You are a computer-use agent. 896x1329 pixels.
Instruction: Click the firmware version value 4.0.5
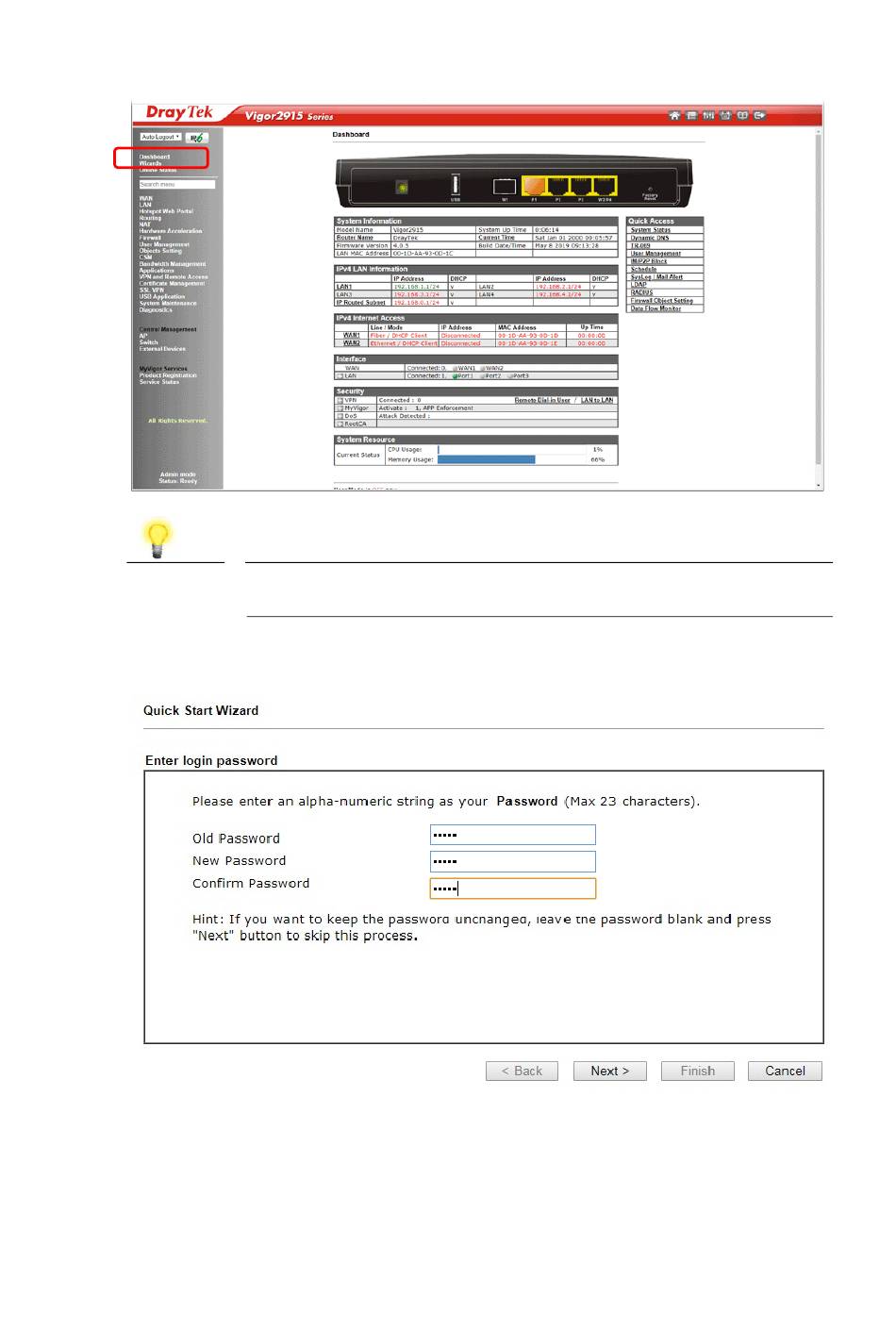(401, 246)
